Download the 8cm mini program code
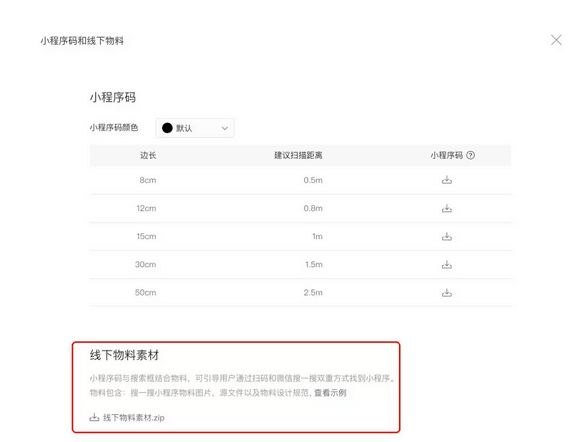Screen dimensions: 570x442 click(x=447, y=180)
